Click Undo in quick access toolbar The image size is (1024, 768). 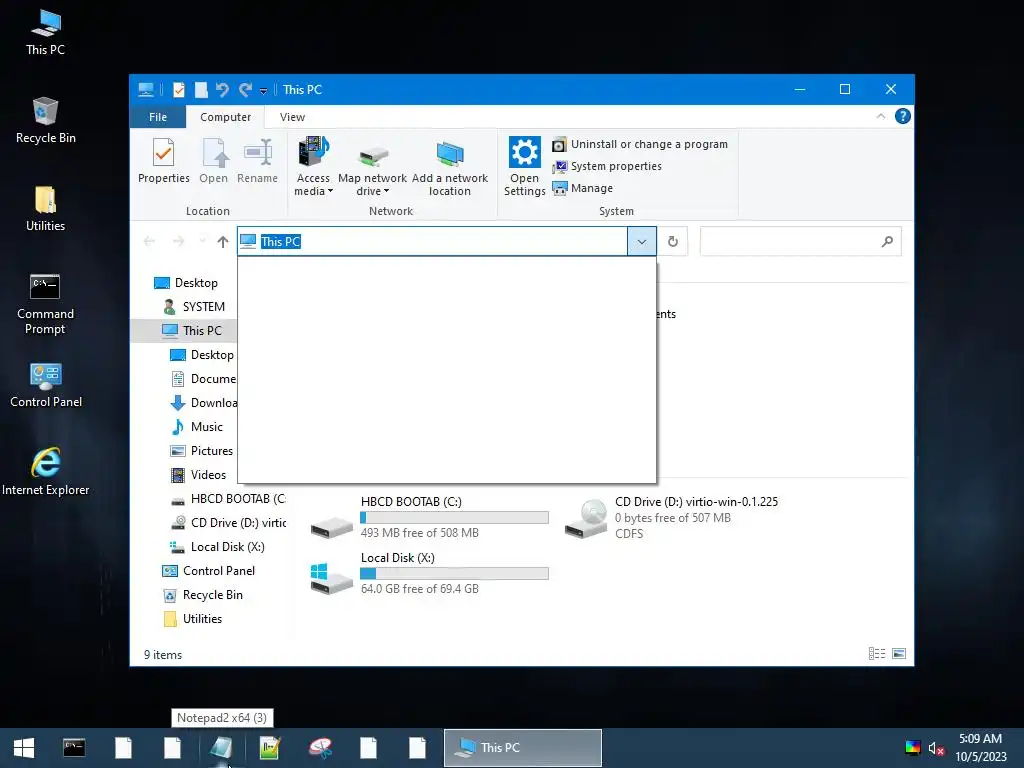pos(222,89)
